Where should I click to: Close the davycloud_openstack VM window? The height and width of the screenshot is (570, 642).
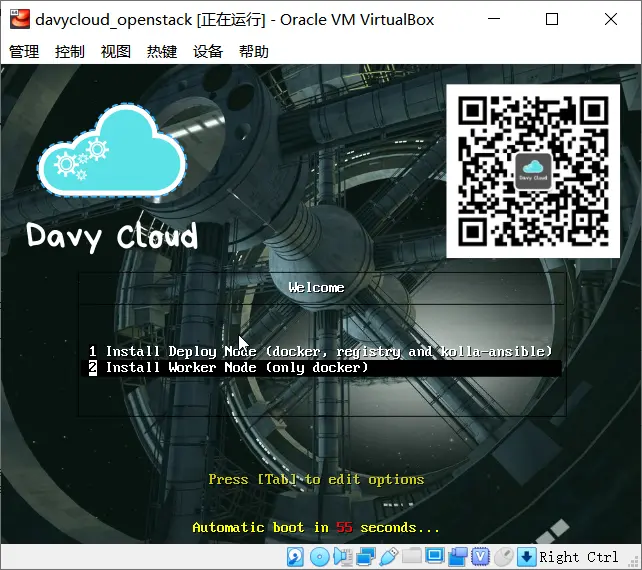pos(610,19)
